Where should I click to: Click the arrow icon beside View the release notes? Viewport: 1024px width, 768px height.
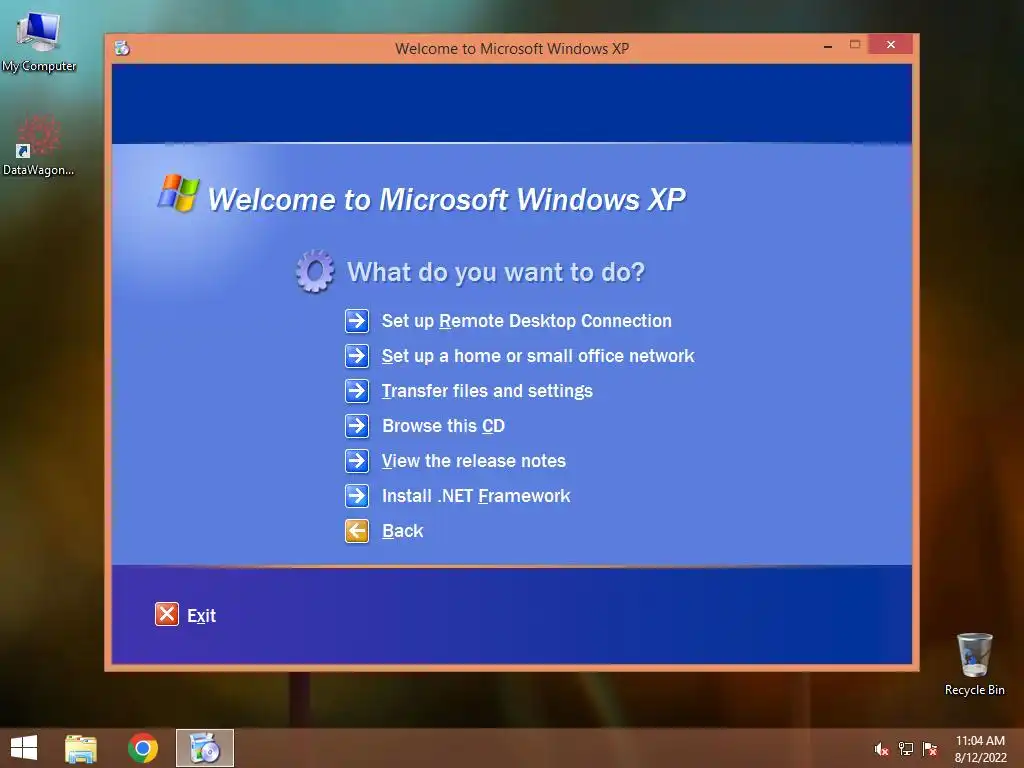(x=357, y=461)
